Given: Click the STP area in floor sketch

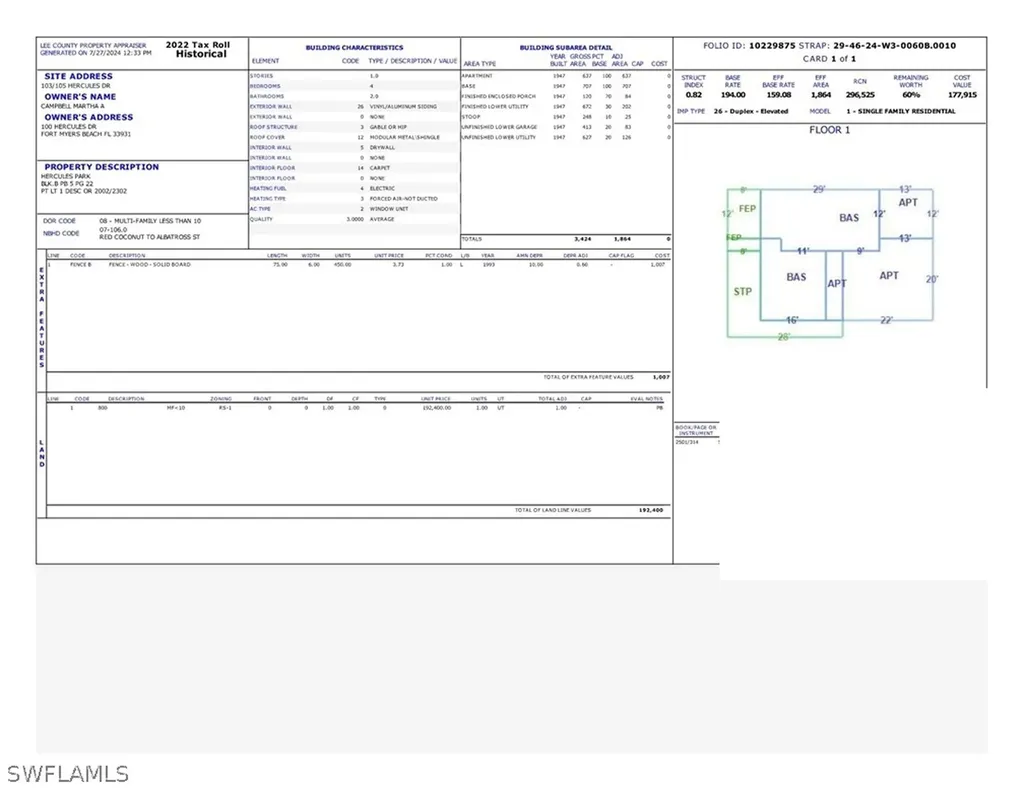Looking at the screenshot, I should tap(742, 292).
